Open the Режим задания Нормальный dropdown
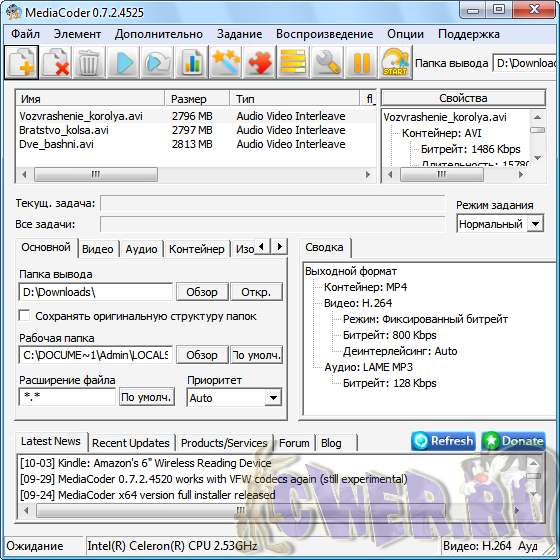This screenshot has width=560, height=560. [x=500, y=224]
